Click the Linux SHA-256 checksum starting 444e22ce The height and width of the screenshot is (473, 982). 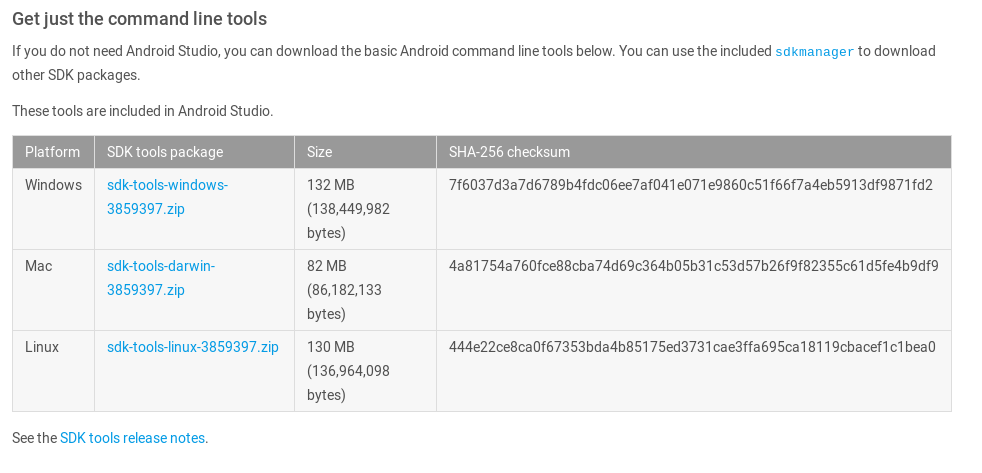[x=692, y=347]
